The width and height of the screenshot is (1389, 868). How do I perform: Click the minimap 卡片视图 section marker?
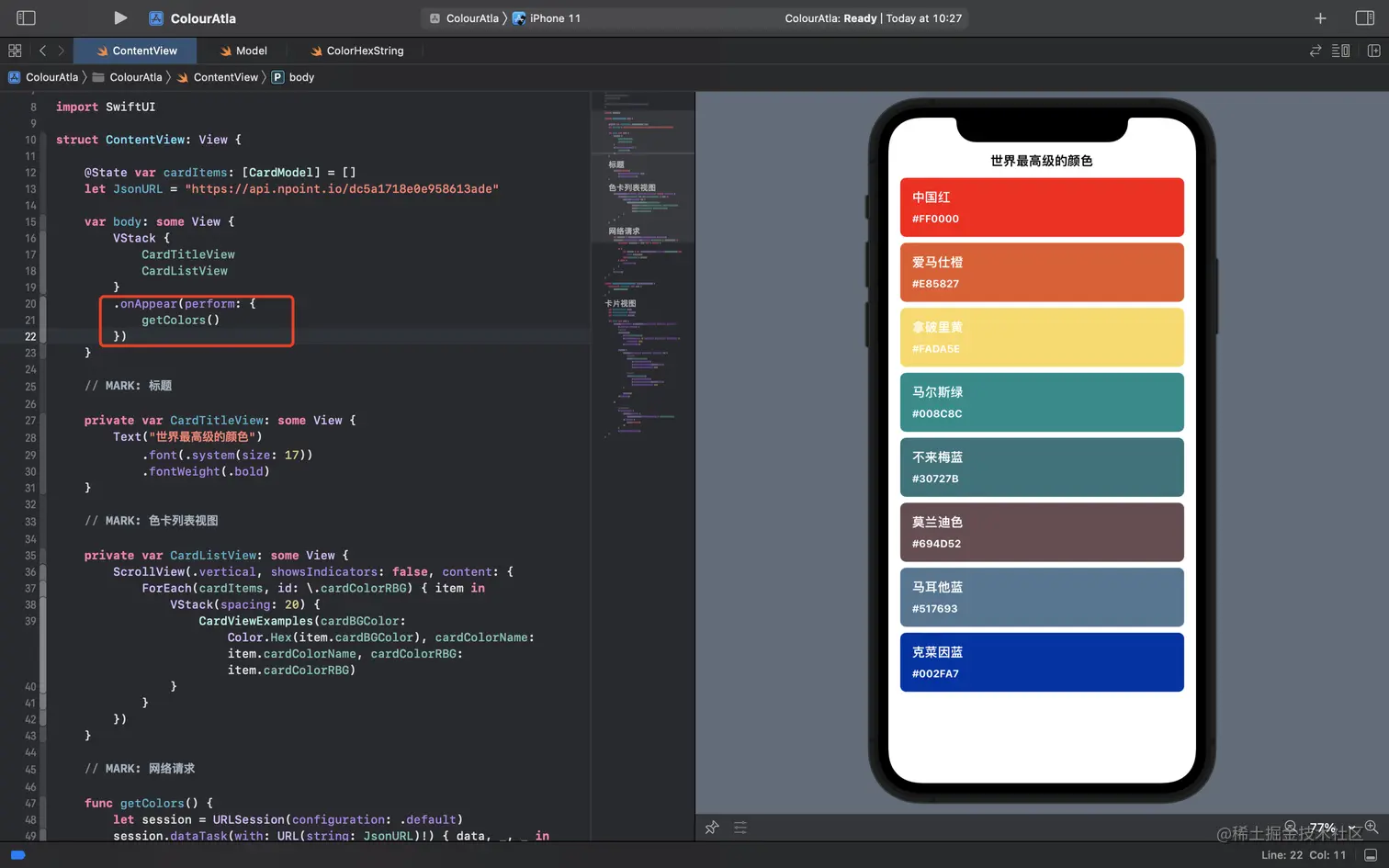pos(620,303)
